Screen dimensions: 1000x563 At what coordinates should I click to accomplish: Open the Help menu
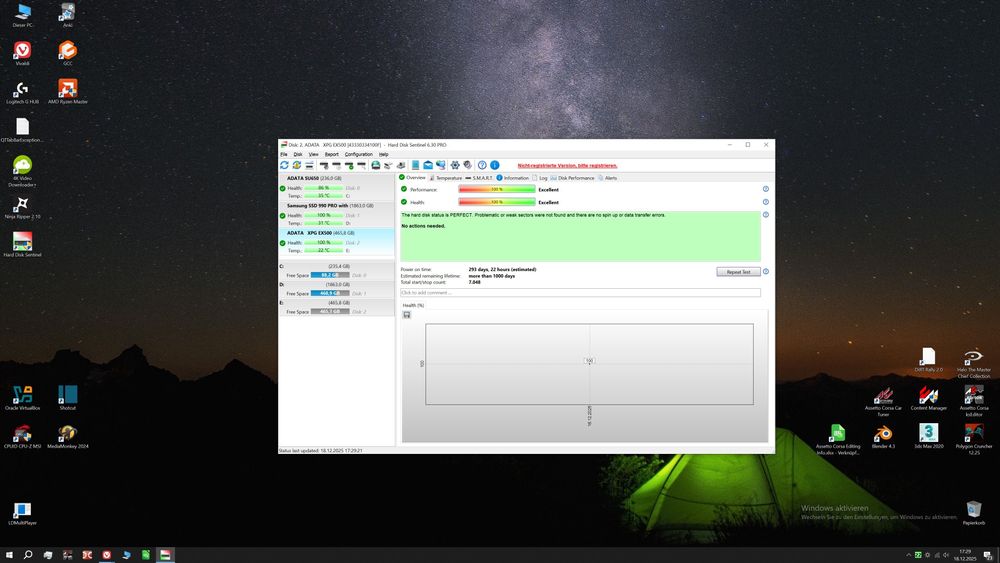(x=383, y=154)
